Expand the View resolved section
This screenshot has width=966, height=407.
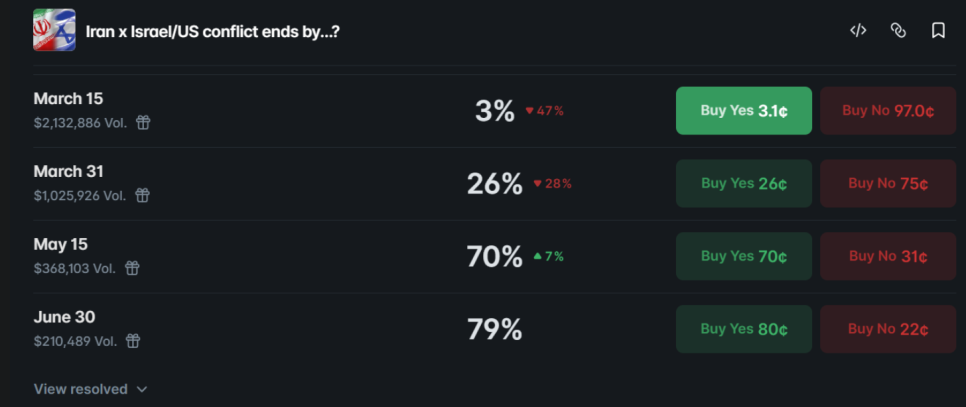[x=90, y=389]
